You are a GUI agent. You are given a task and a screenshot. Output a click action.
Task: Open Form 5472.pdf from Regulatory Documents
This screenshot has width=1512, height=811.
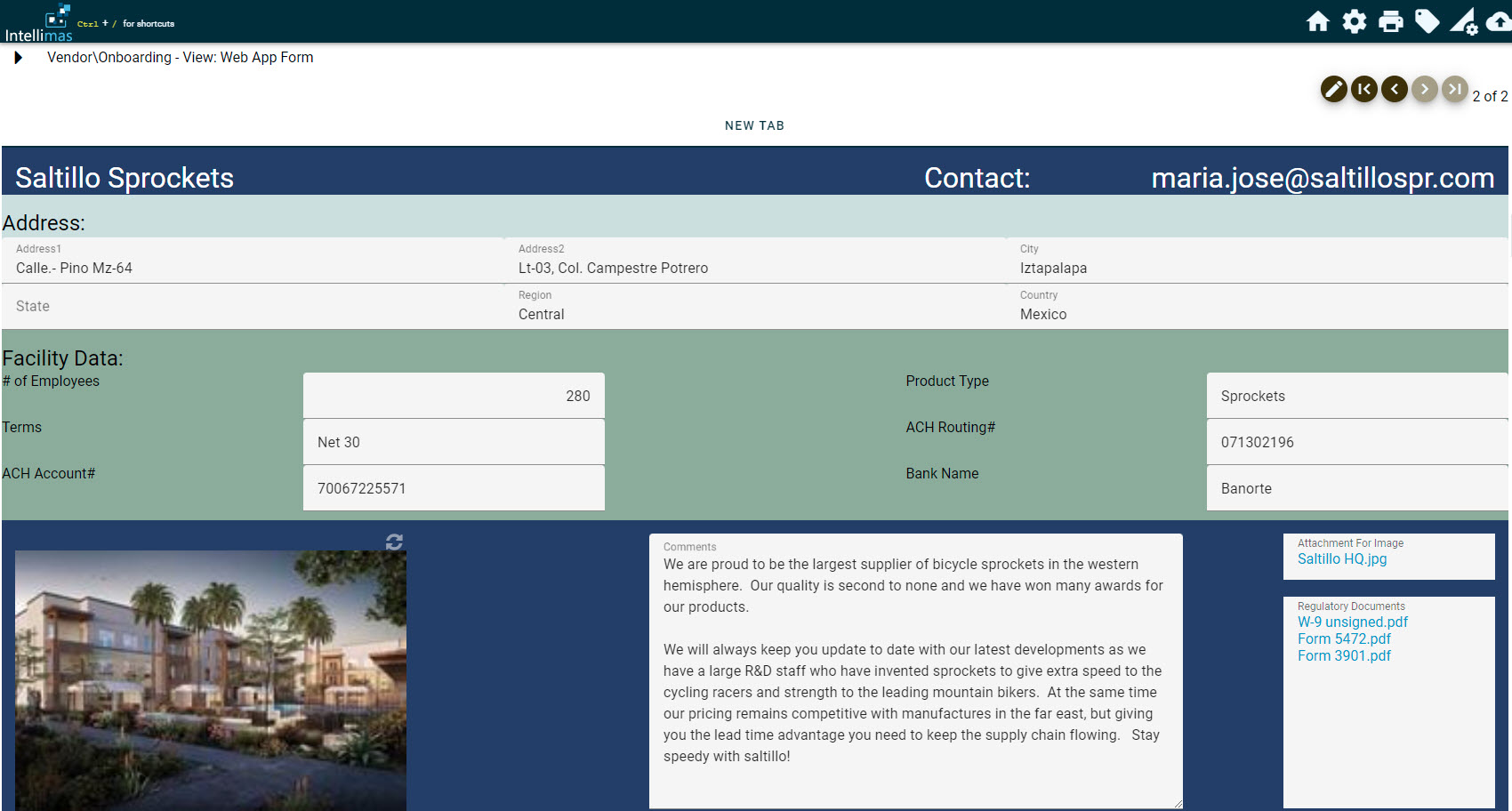[x=1344, y=638]
